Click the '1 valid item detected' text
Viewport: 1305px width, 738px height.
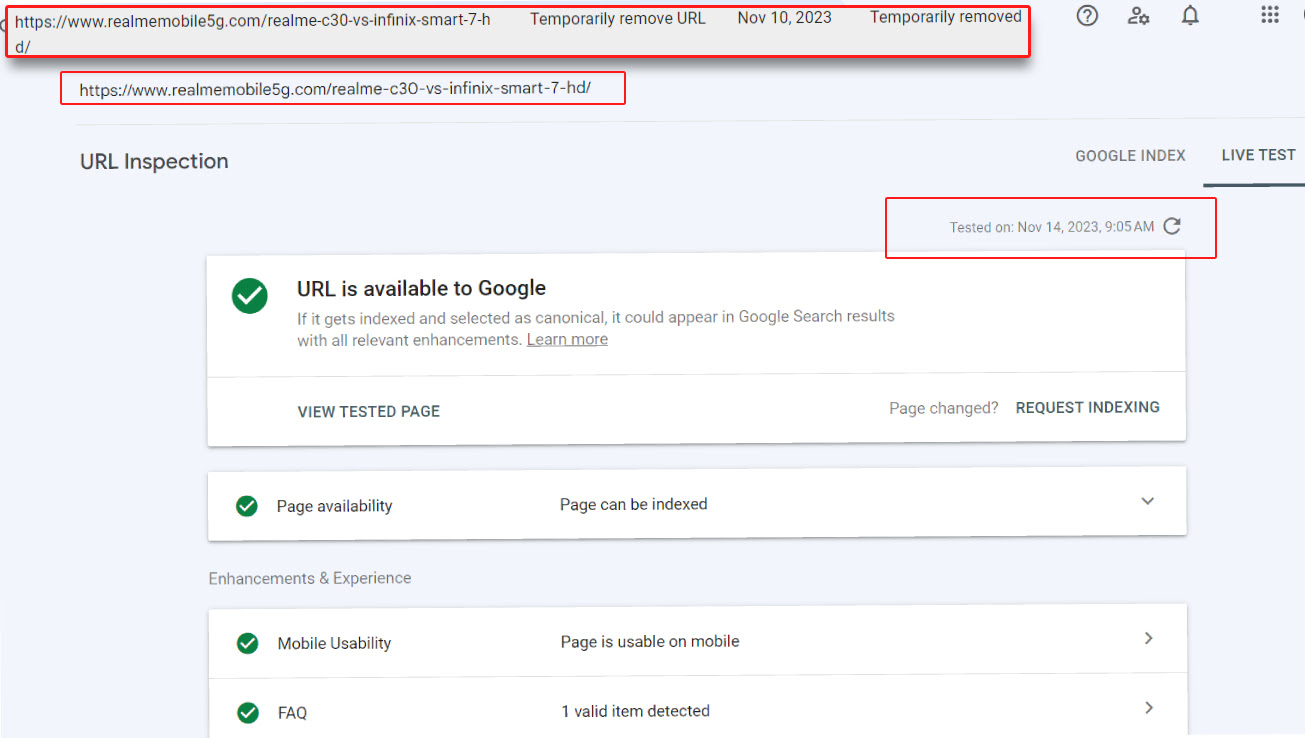(x=635, y=711)
